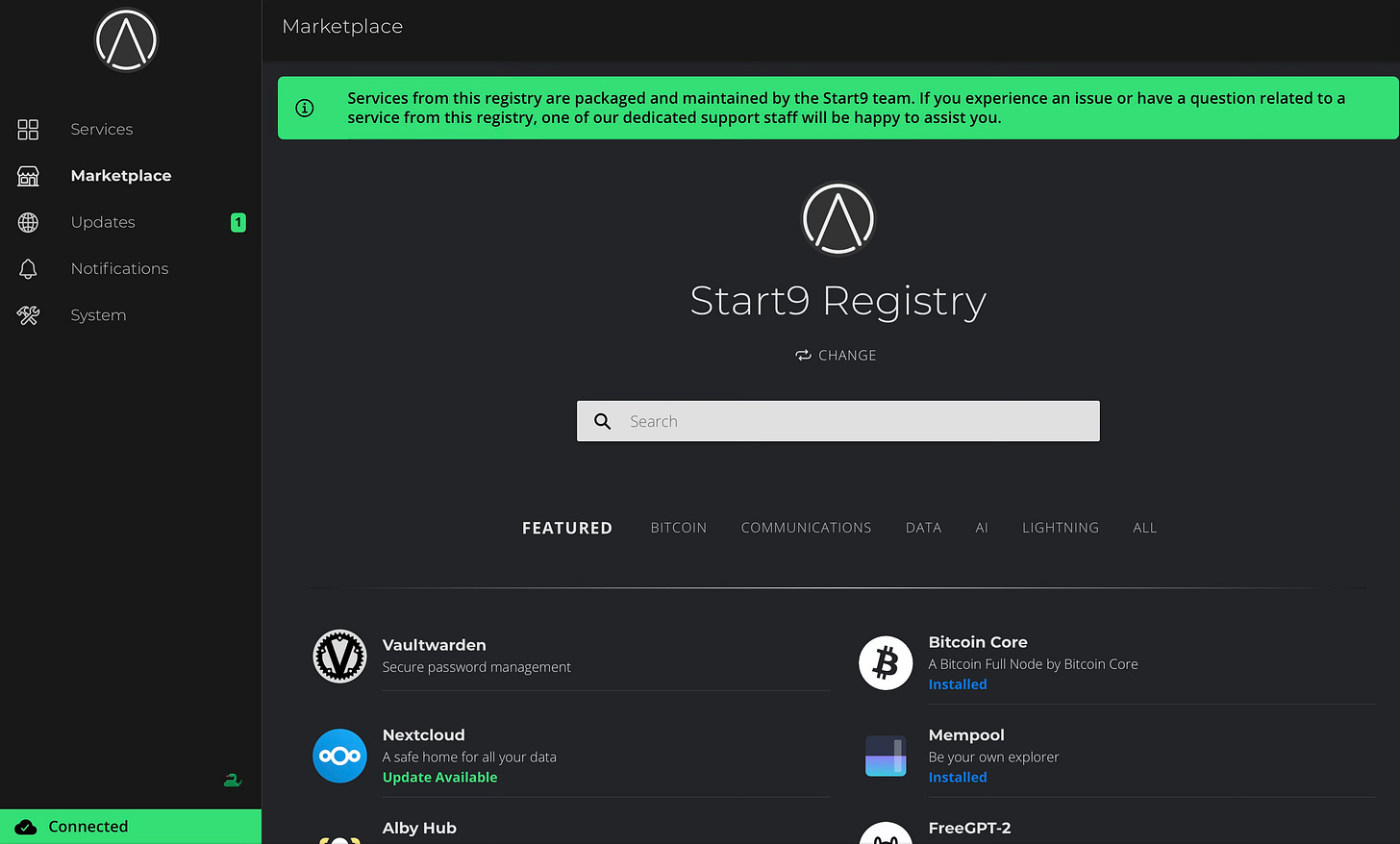Click Nextcloud's 'Update Available' status

pyautogui.click(x=440, y=778)
